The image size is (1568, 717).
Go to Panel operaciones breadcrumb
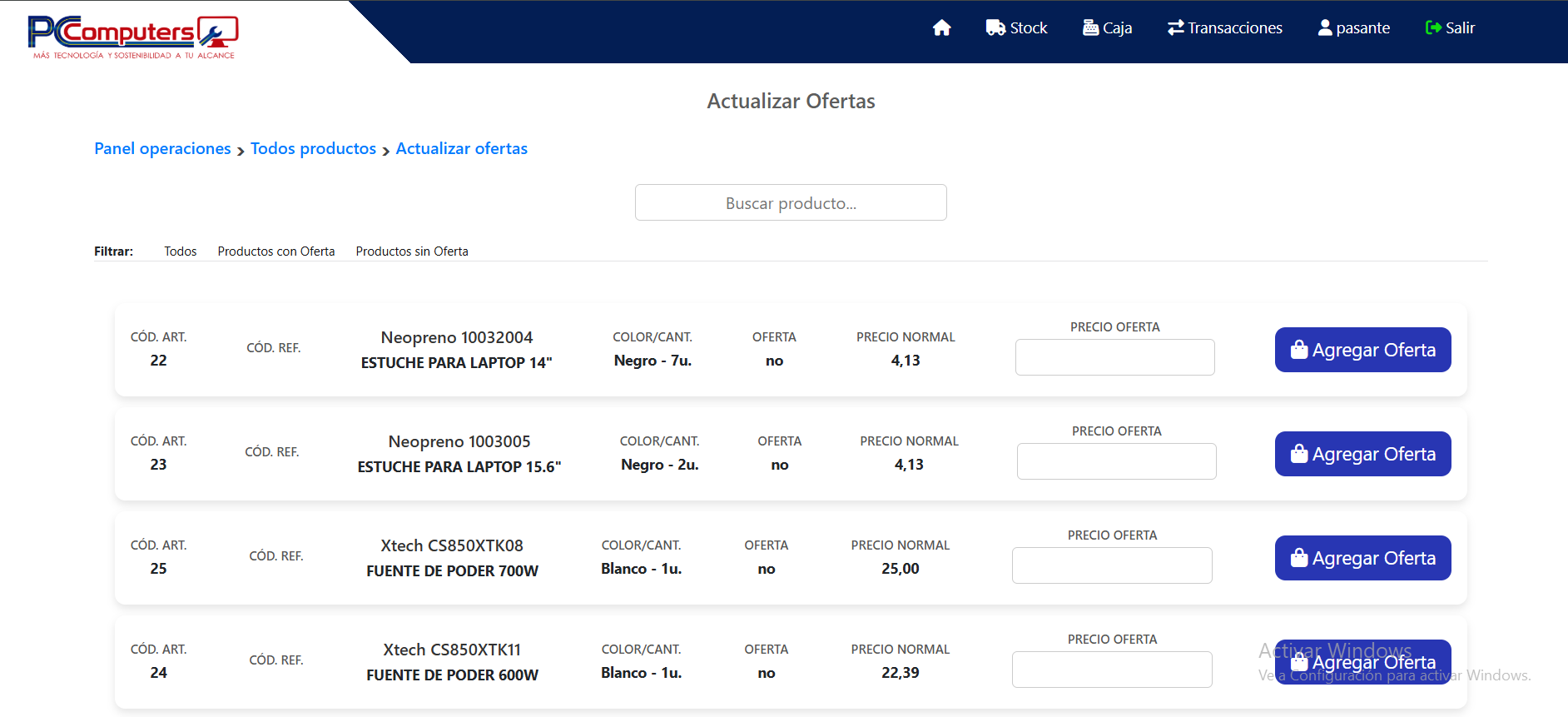[x=162, y=149]
